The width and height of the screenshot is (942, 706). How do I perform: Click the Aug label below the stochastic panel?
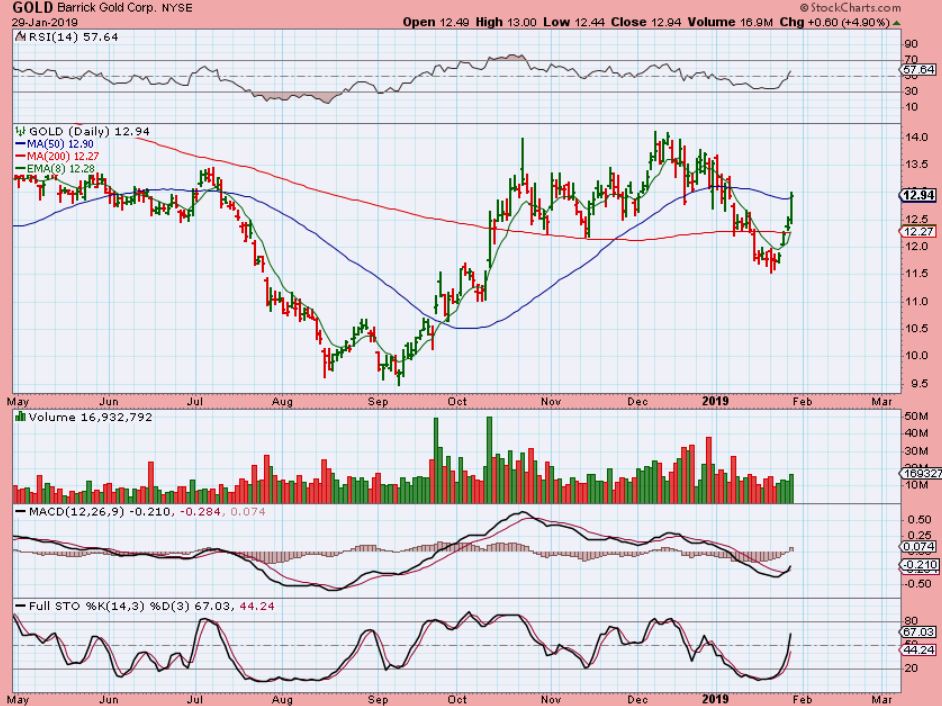tap(282, 699)
